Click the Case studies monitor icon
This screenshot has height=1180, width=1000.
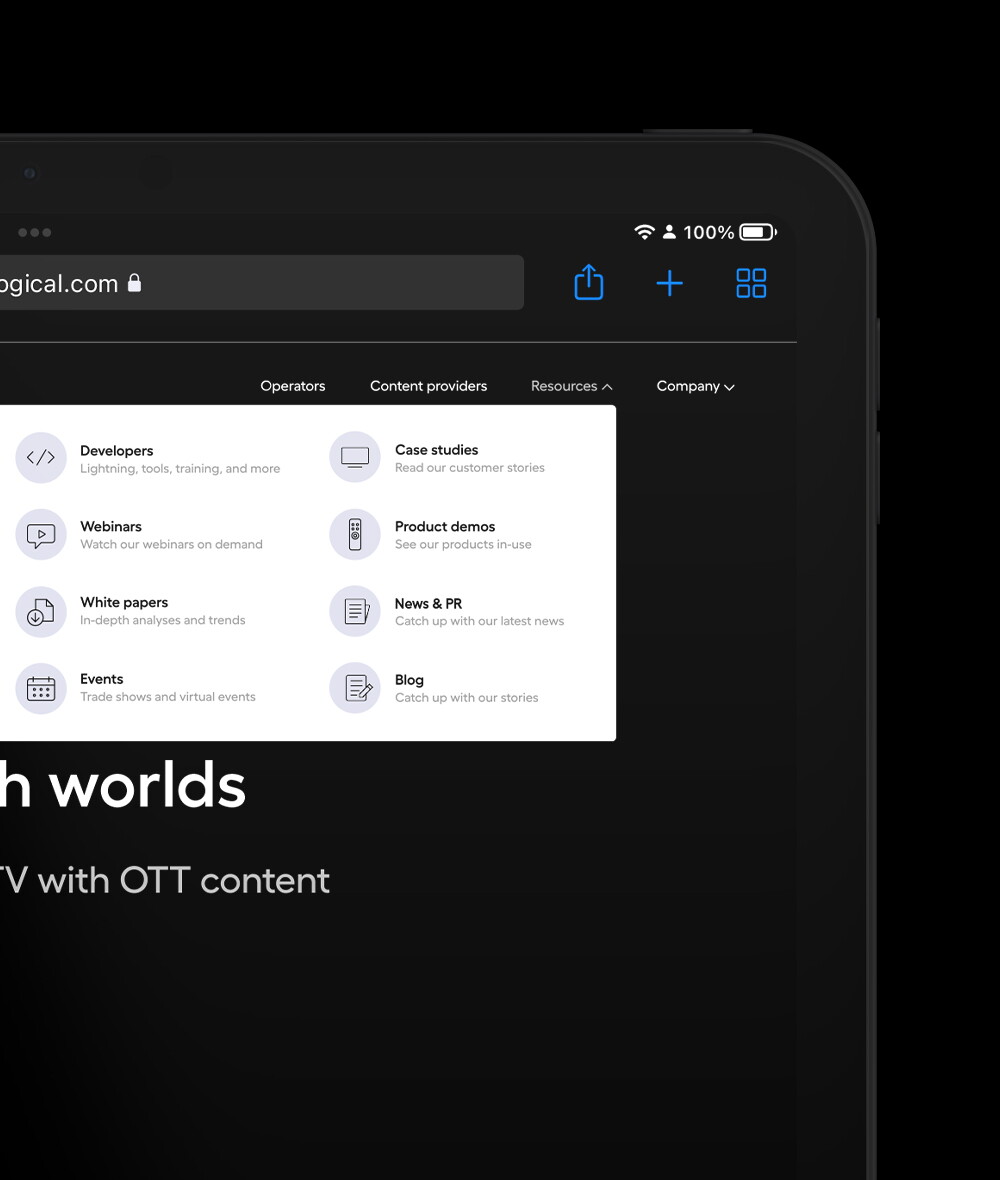pyautogui.click(x=355, y=457)
